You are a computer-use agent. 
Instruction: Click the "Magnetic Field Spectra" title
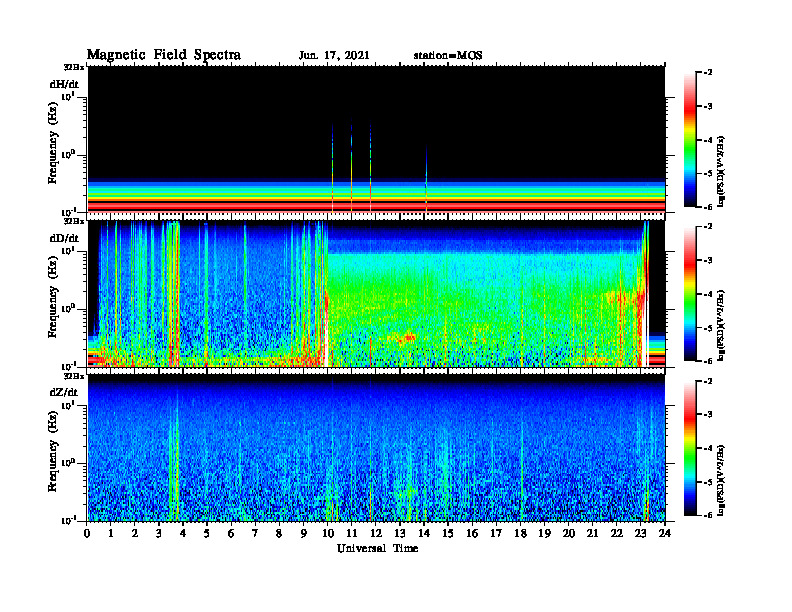pos(164,55)
